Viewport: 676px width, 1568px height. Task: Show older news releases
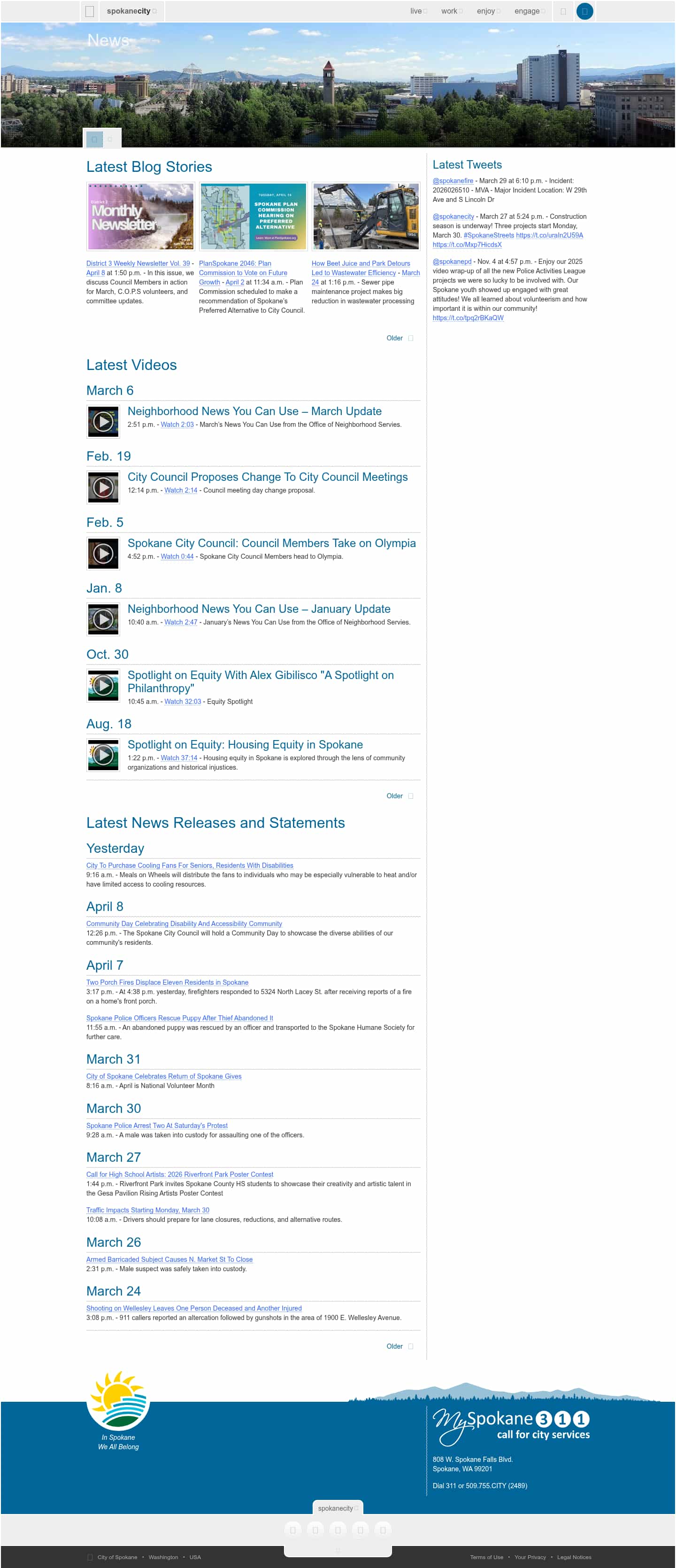[400, 1346]
